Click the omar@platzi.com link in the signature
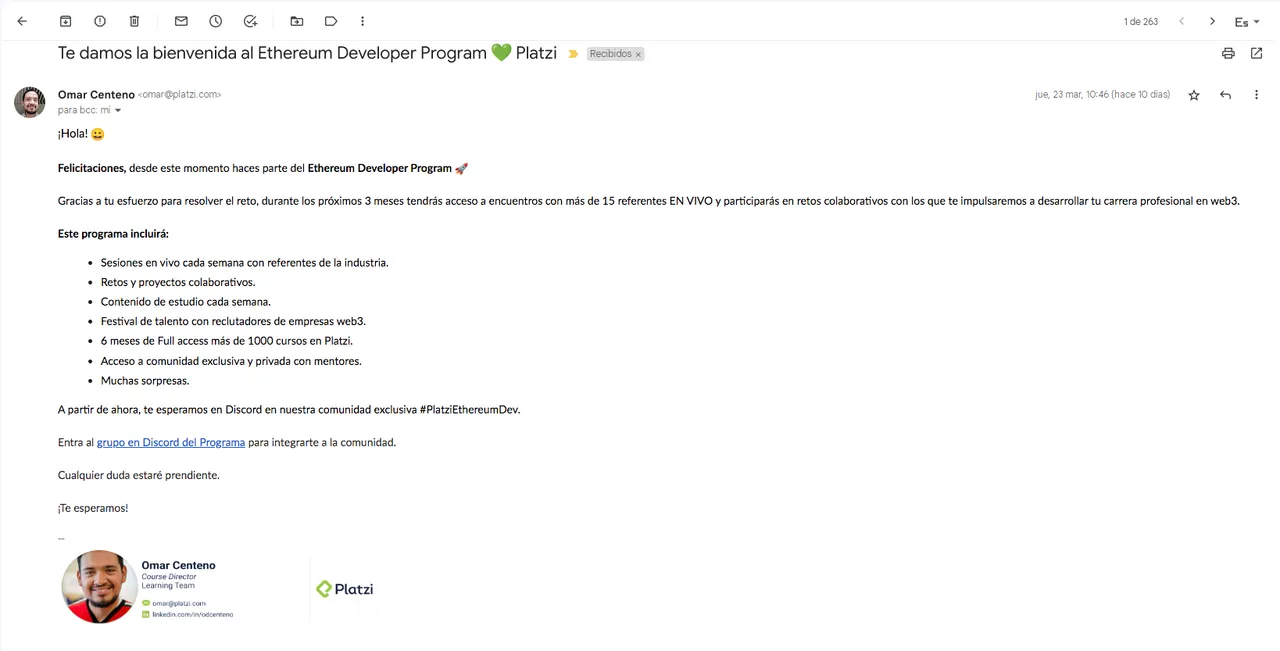The height and width of the screenshot is (651, 1280). (179, 604)
